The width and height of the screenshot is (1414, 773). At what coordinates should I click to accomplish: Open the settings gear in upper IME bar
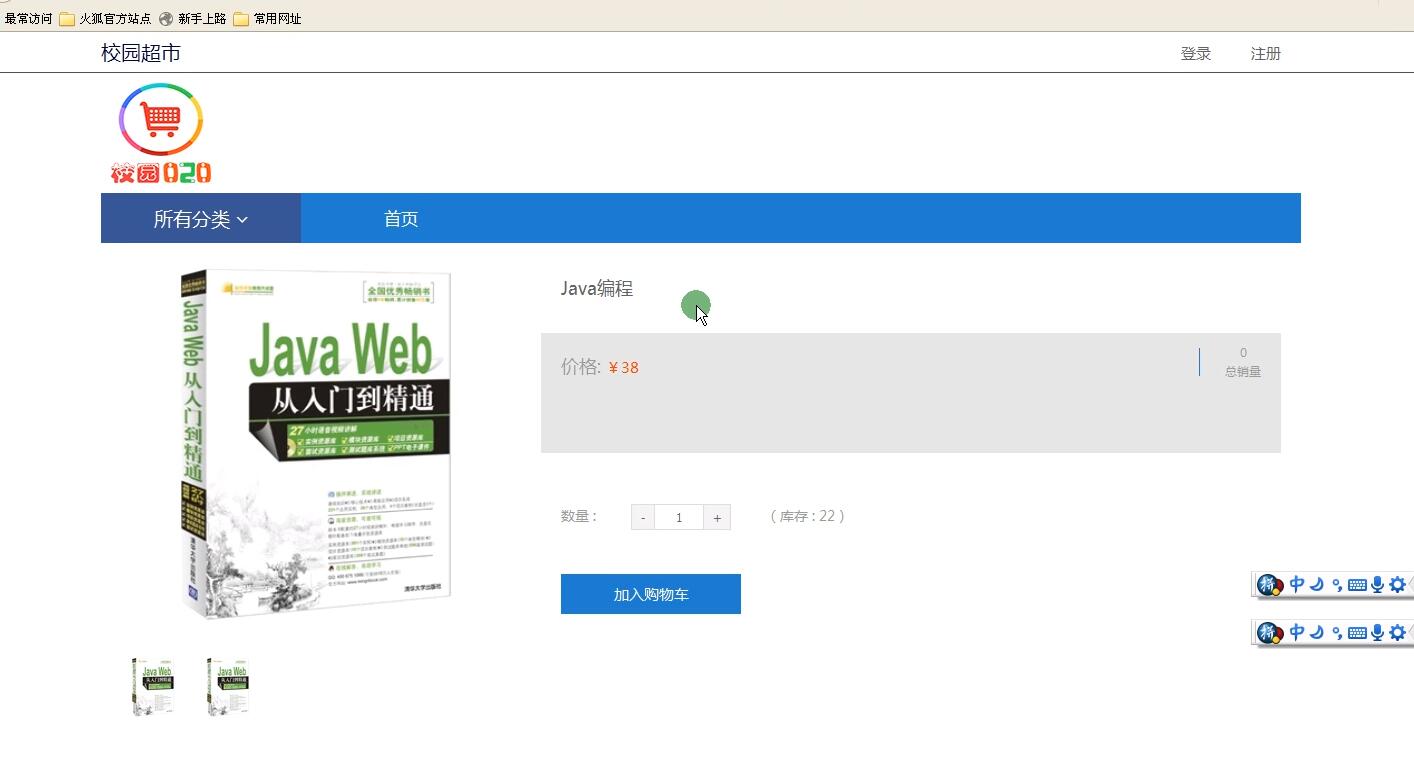[1397, 585]
